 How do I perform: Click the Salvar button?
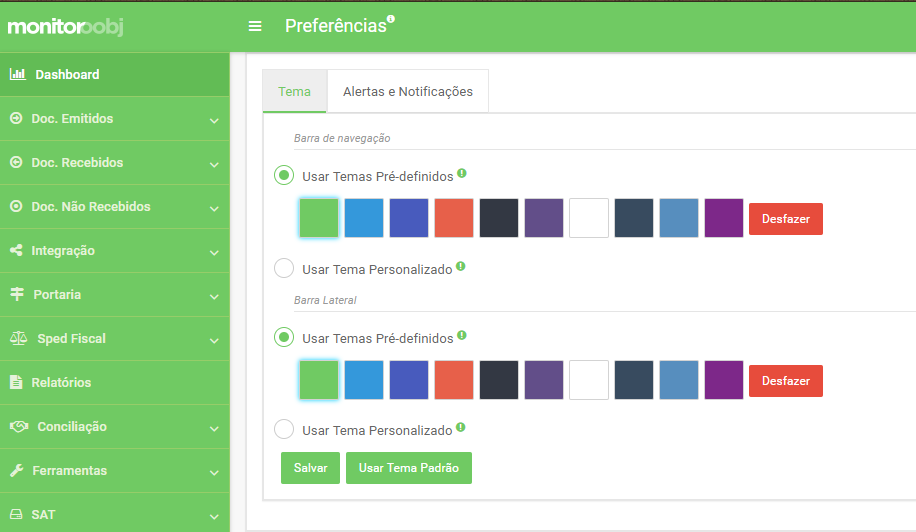click(x=310, y=468)
